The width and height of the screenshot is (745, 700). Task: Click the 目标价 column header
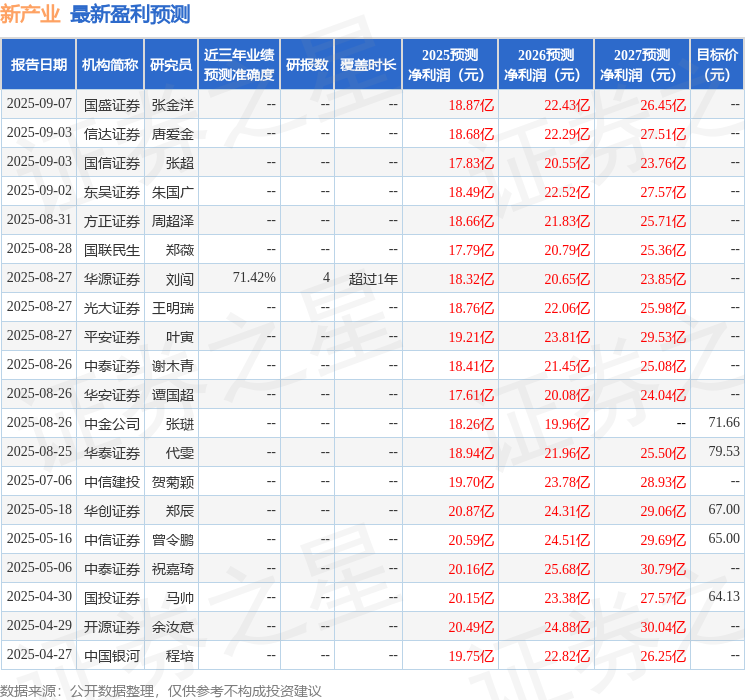(717, 64)
